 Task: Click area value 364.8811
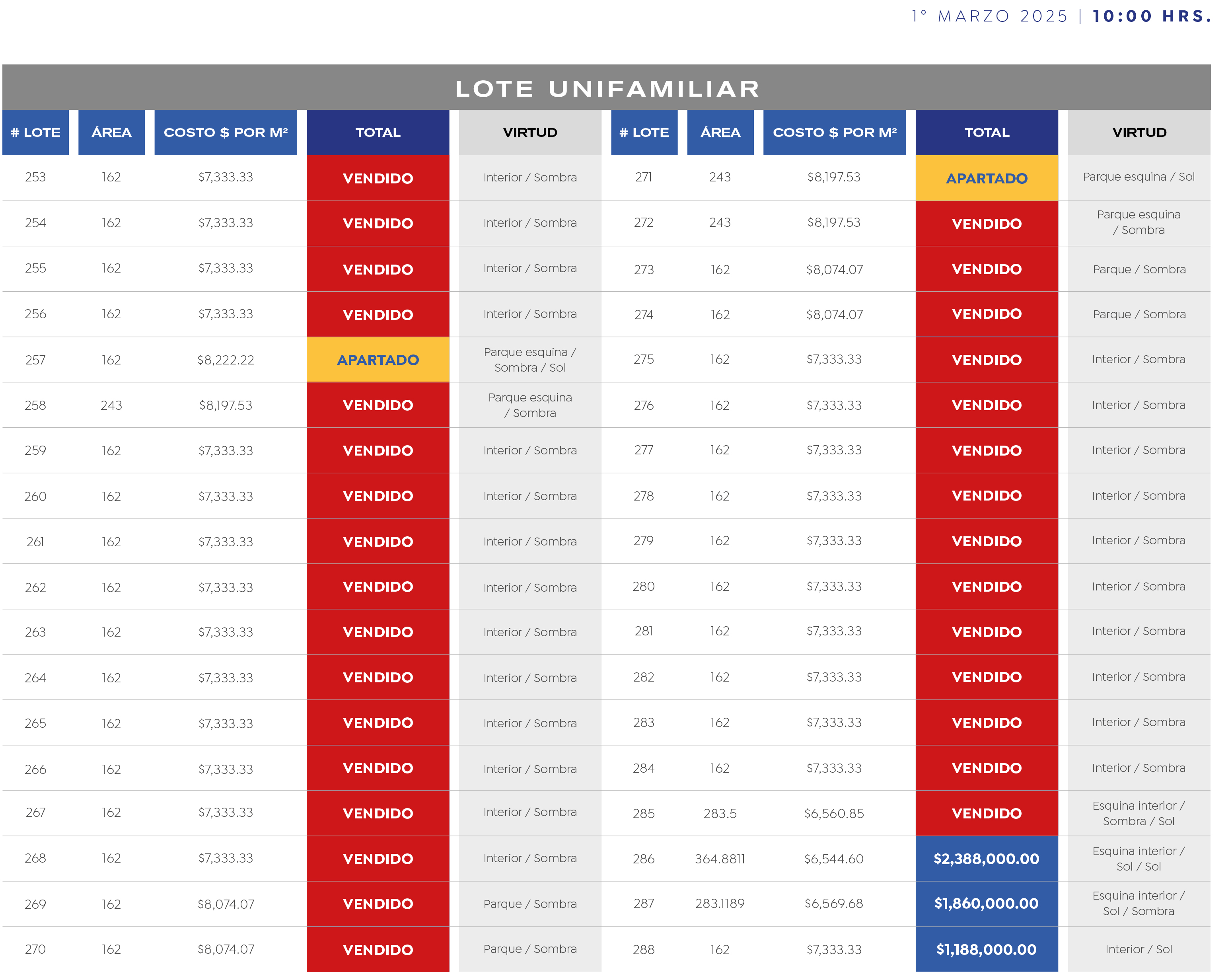[x=720, y=859]
